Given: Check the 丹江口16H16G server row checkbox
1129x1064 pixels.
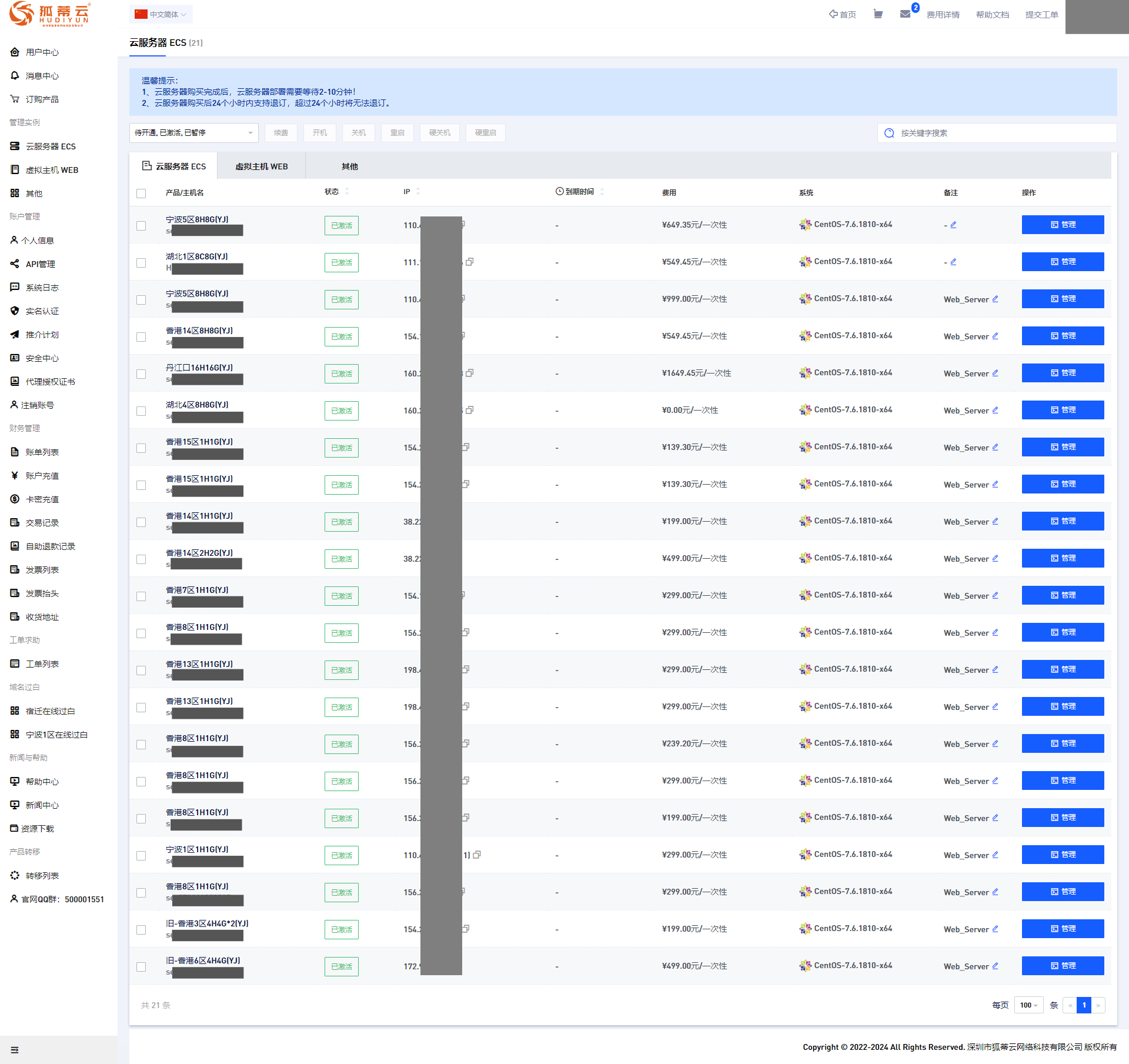Looking at the screenshot, I should pos(141,374).
